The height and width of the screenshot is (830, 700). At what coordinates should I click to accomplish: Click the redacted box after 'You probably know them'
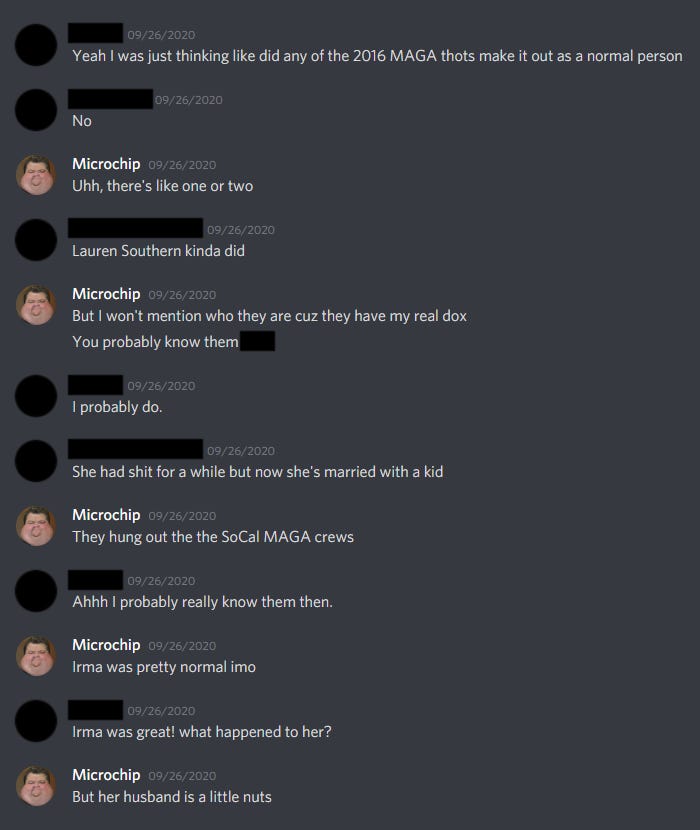tap(257, 341)
